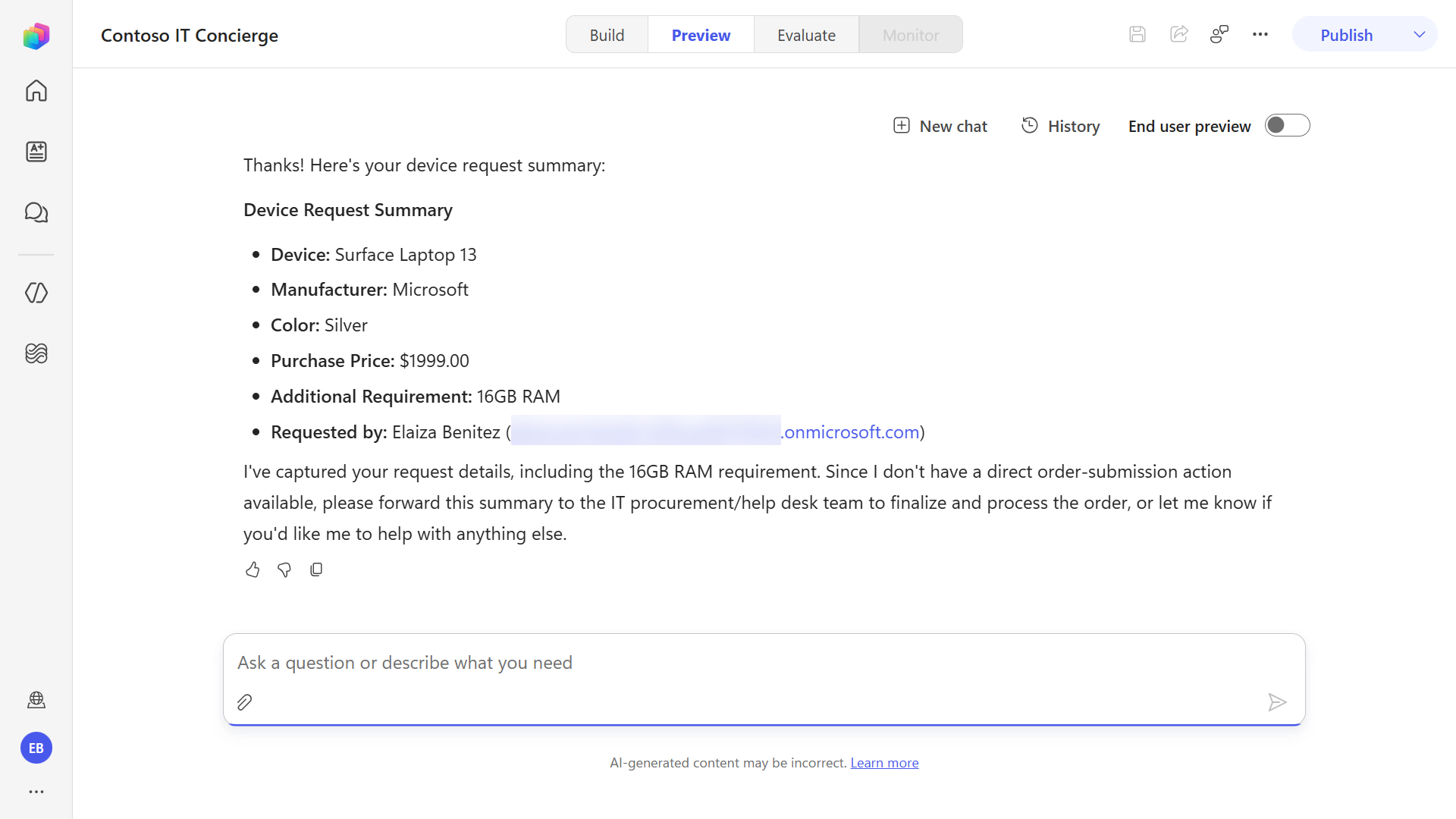
Task: Open the tools slash icon in sidebar
Action: coord(36,293)
